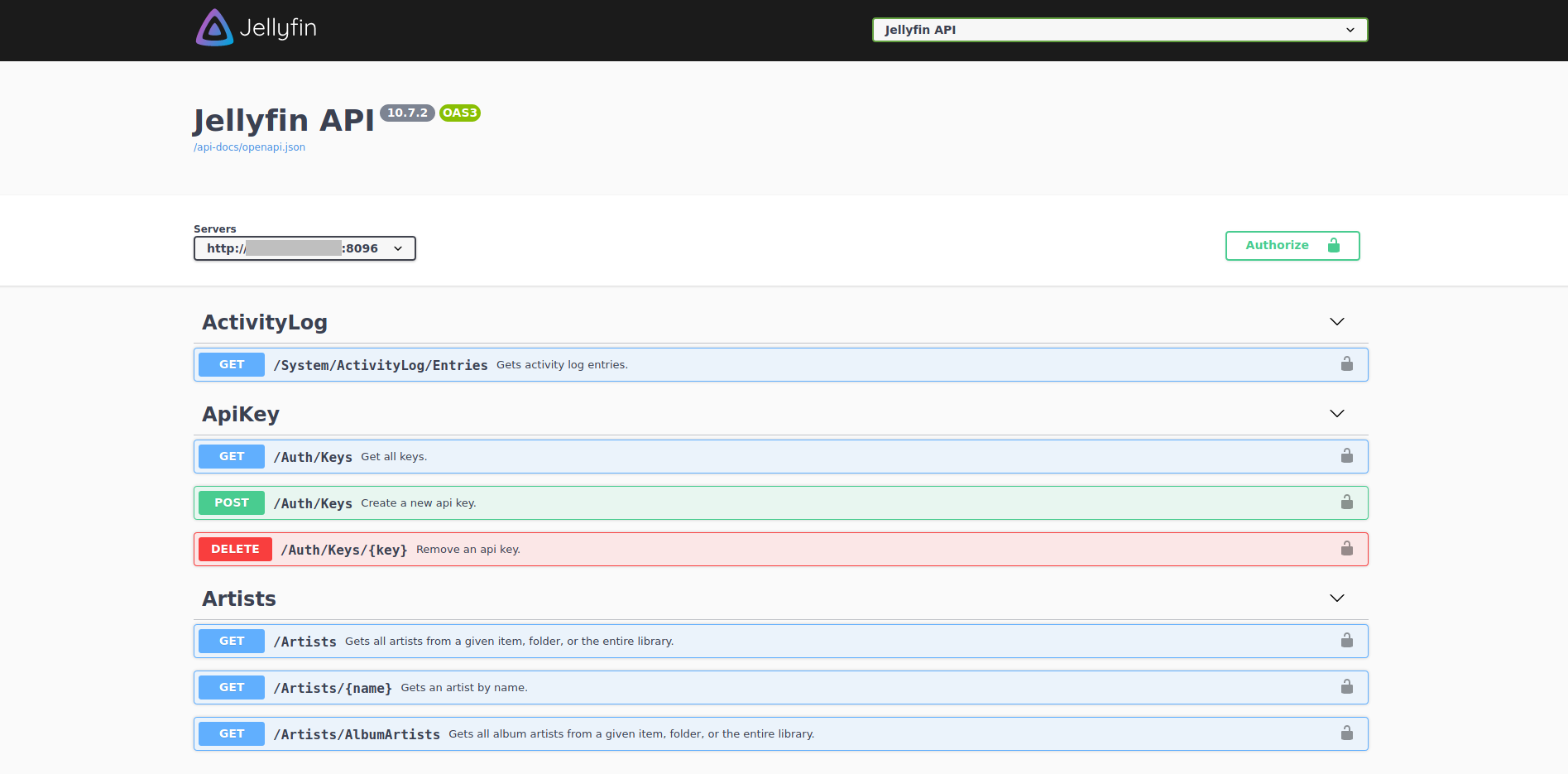1568x774 pixels.
Task: Expand the POST /Auth/Keys endpoint
Action: pos(313,503)
